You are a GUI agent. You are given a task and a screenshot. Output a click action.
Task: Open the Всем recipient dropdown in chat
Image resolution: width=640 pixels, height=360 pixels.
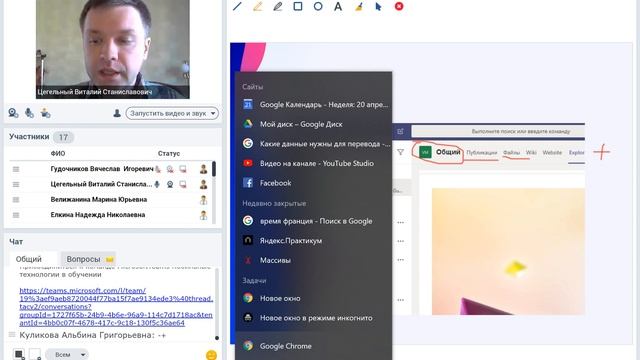[67, 354]
